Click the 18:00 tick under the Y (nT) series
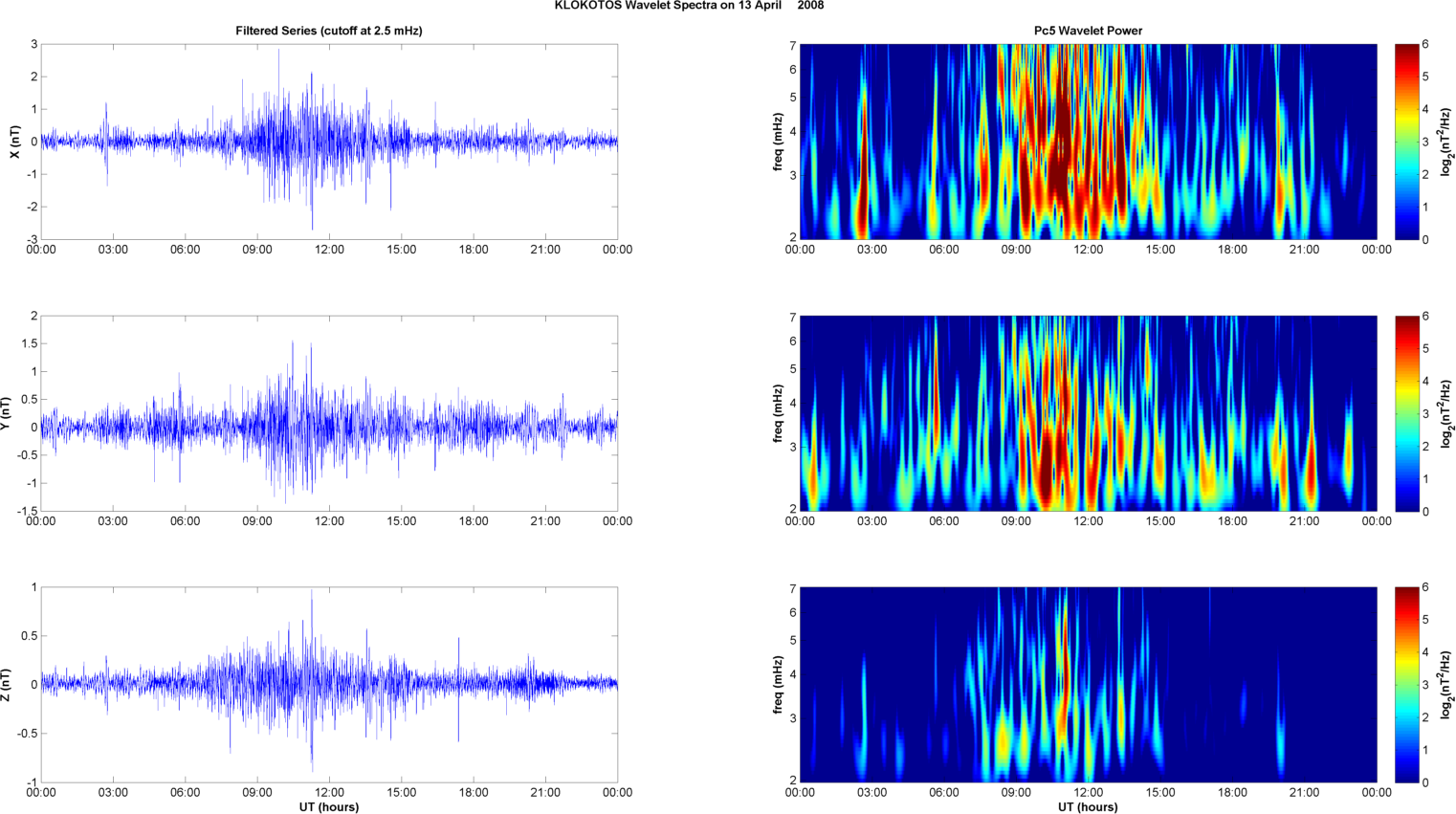 (x=474, y=521)
